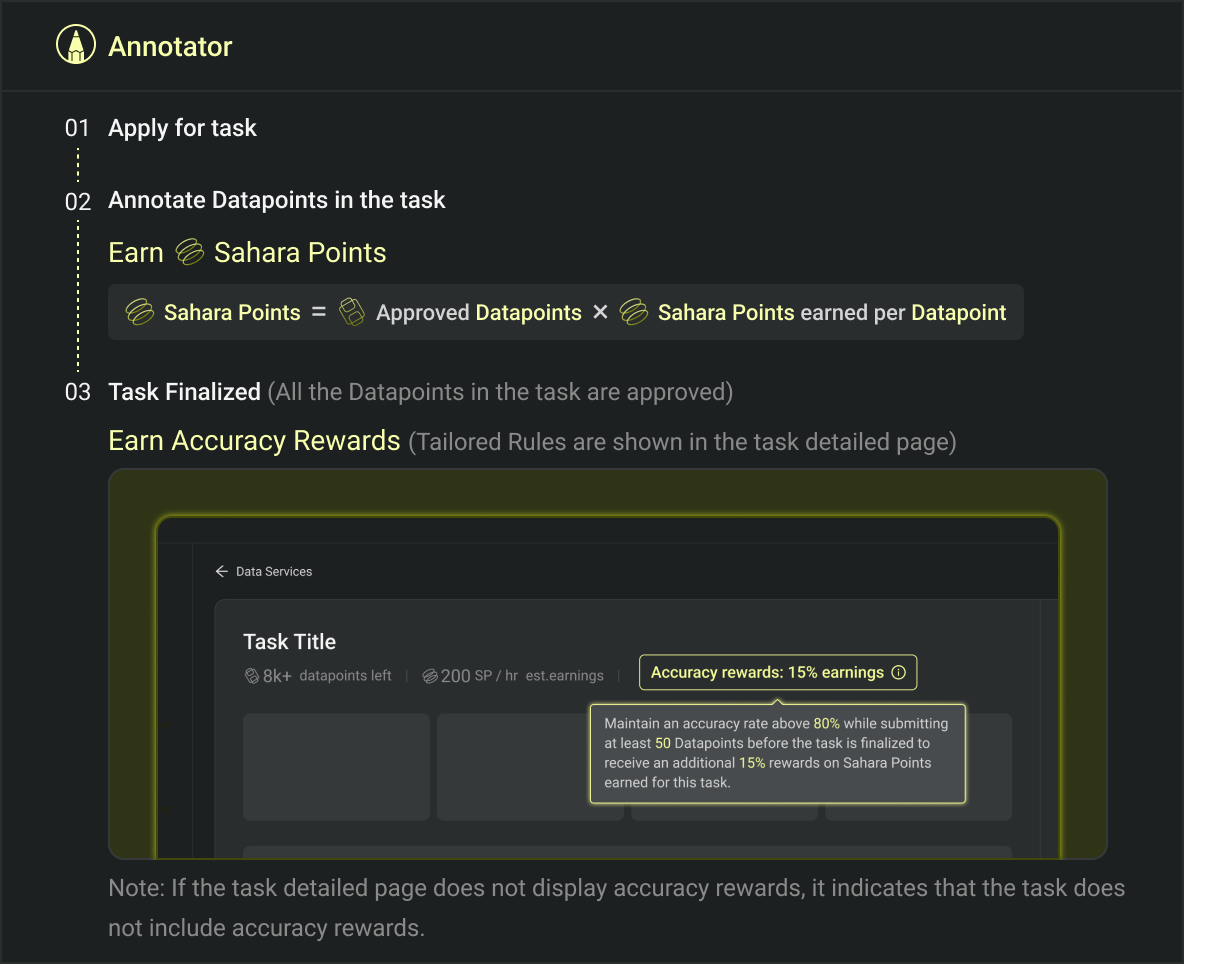Viewport: 1216px width, 964px height.
Task: Click the datapoints icon before "Approved Datapoints"
Action: 352,312
